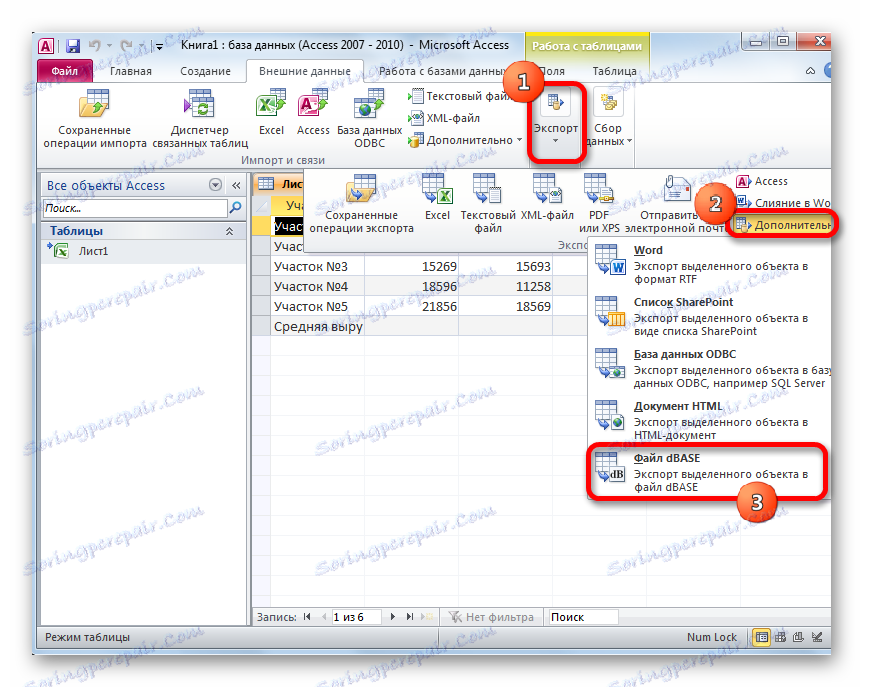Click the Нет фильтра filter indicator
The image size is (883, 687).
pos(492,617)
